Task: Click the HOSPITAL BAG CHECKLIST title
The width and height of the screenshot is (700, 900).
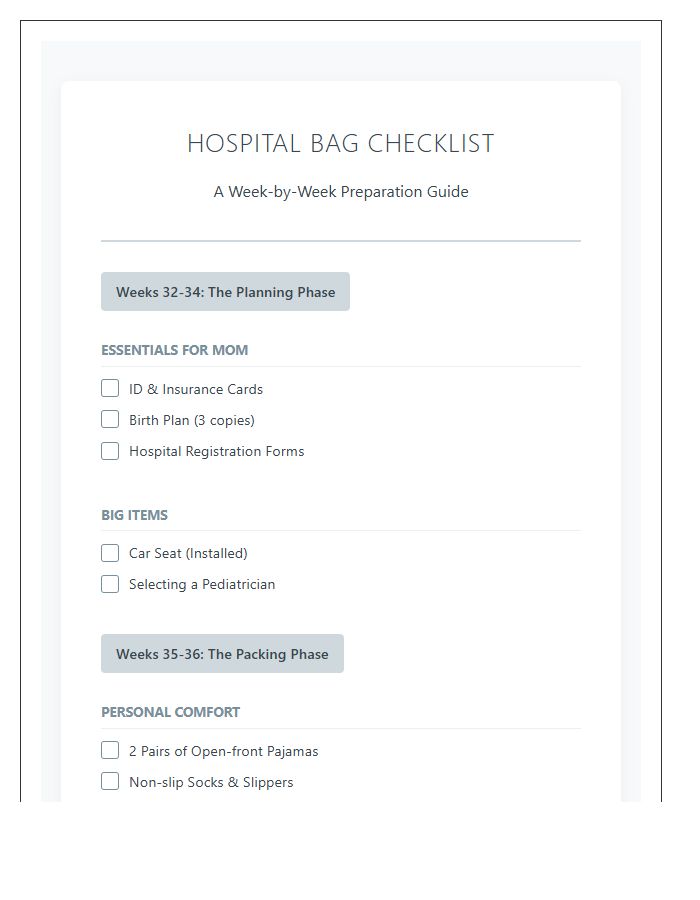Action: click(341, 143)
